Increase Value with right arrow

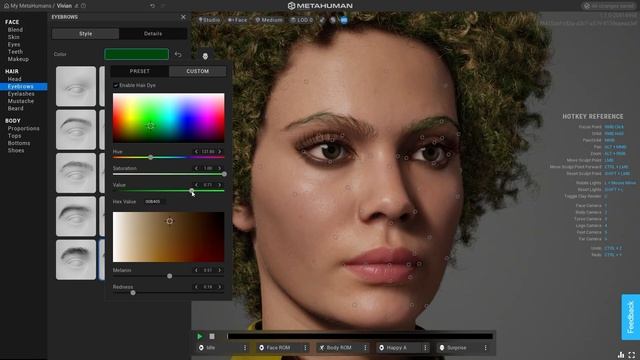click(220, 185)
